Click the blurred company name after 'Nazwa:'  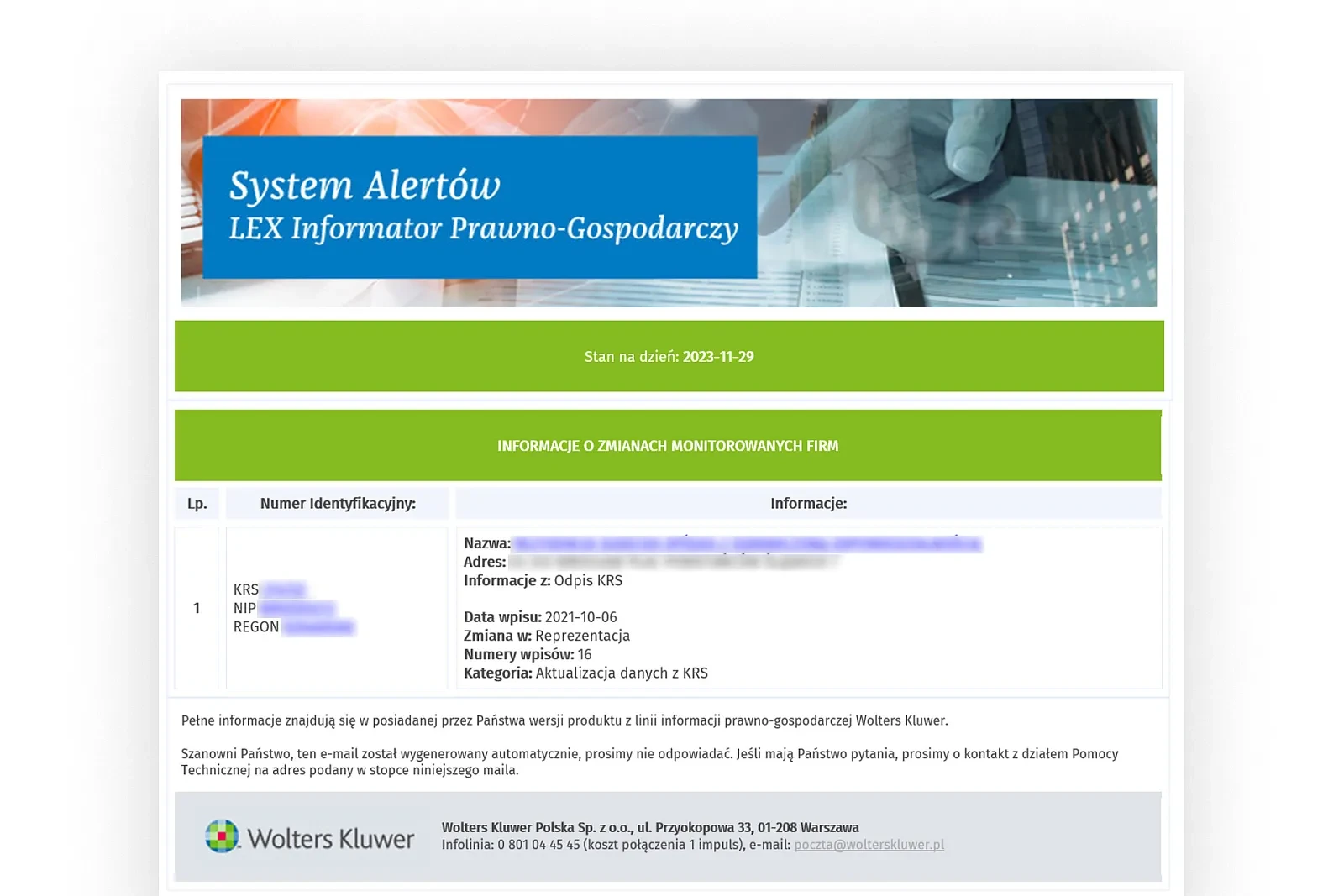pyautogui.click(x=747, y=544)
